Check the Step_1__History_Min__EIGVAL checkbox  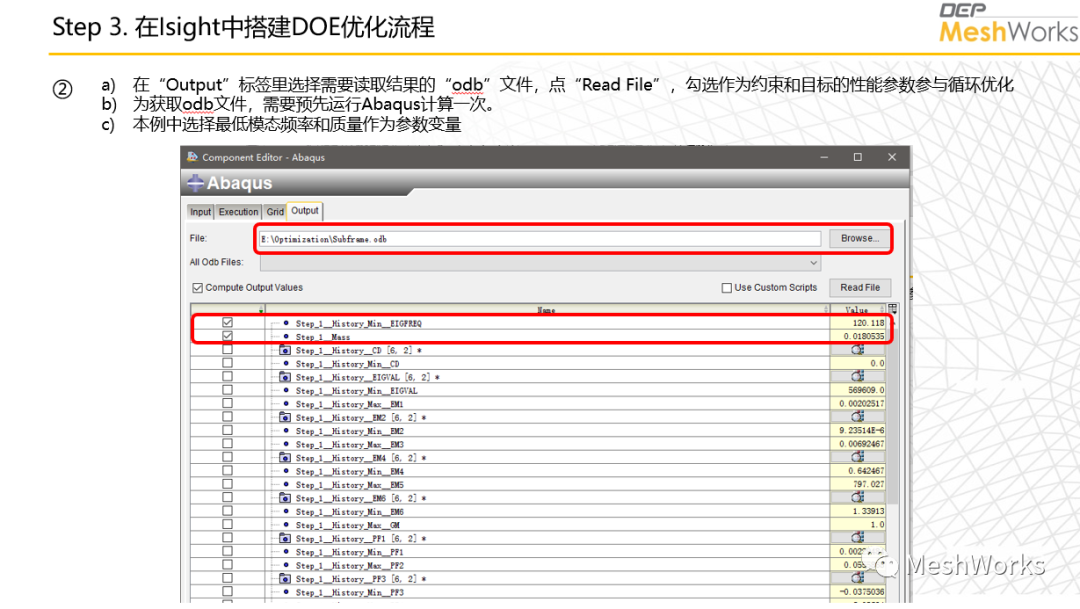click(227, 390)
